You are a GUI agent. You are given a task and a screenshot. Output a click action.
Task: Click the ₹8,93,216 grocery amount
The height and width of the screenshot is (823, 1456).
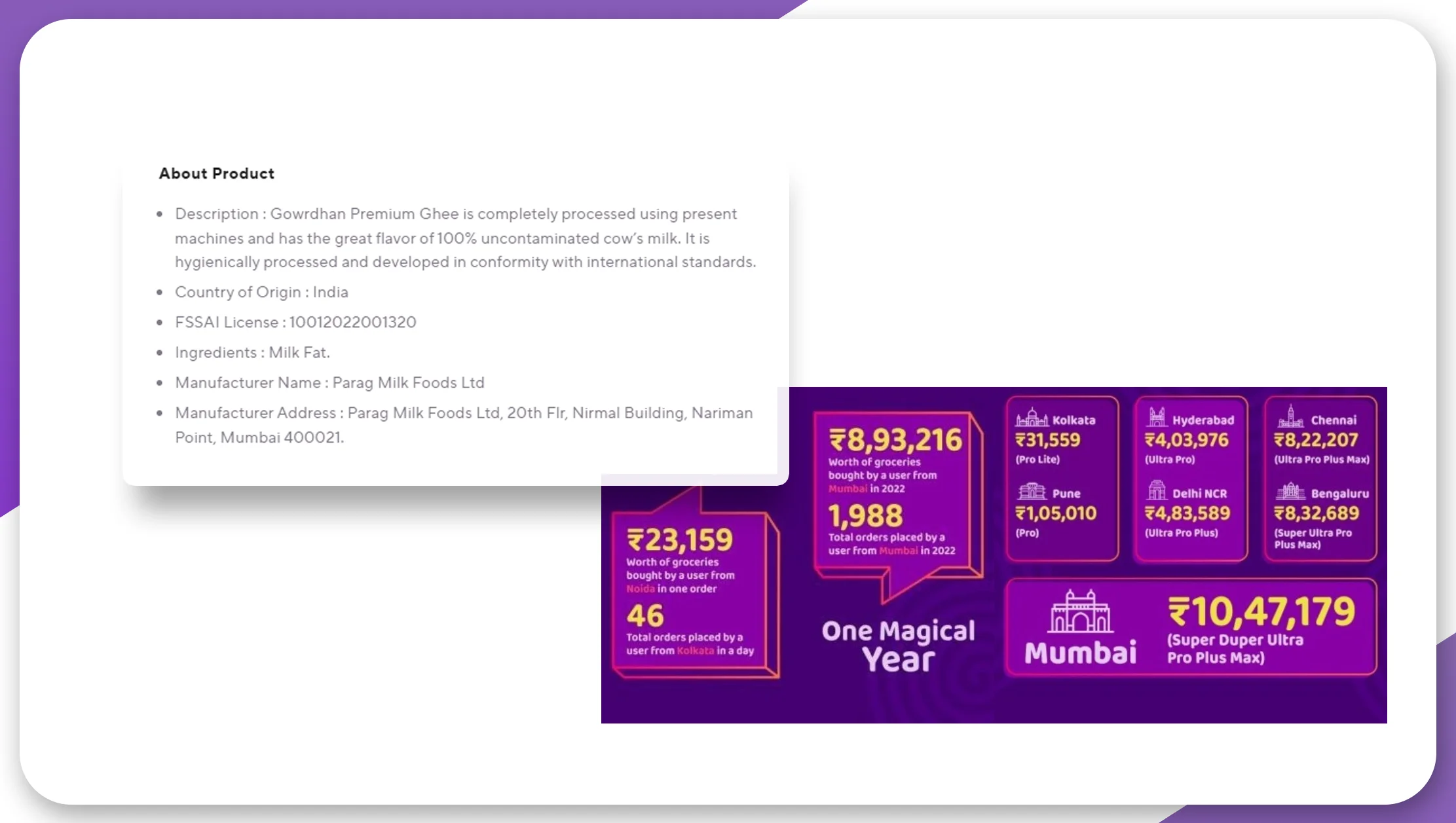tap(895, 440)
